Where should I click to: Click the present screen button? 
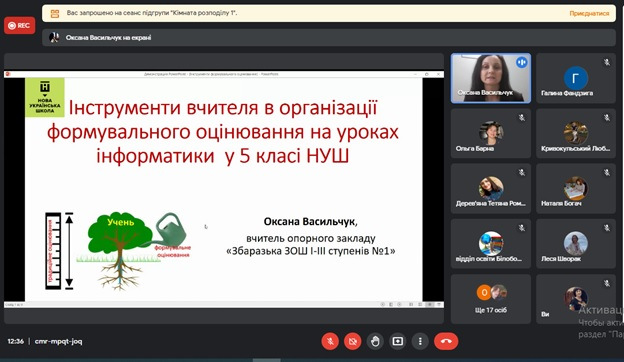[398, 341]
